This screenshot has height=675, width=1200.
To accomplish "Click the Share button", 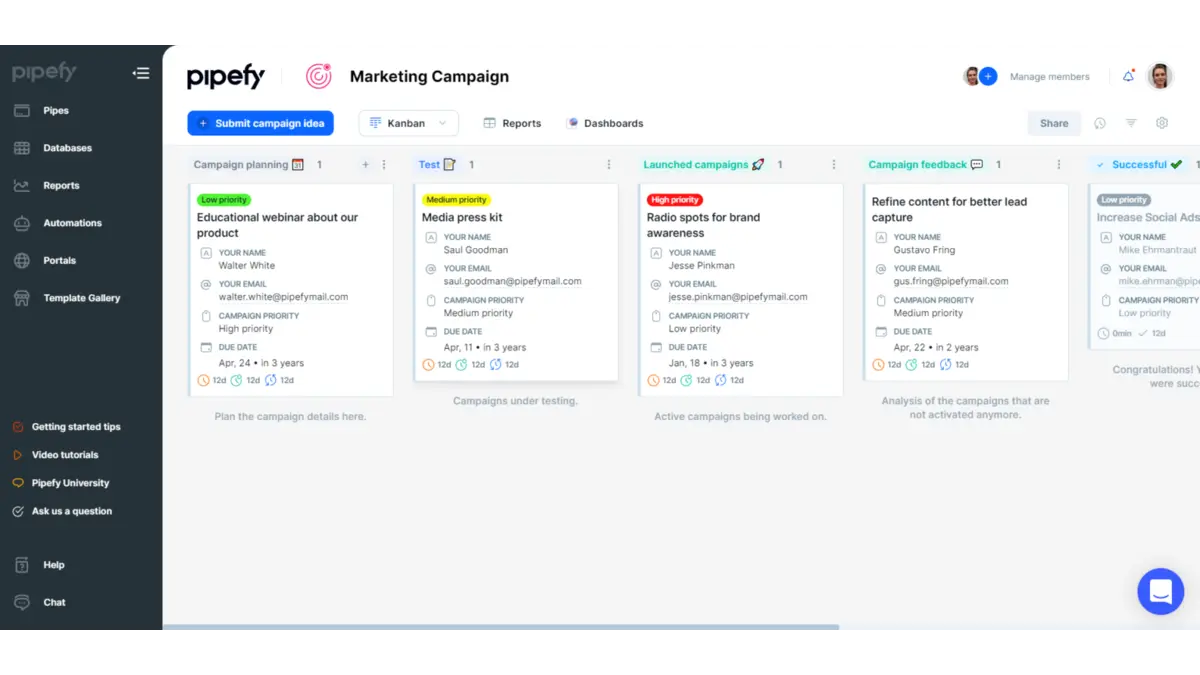I will click(1054, 123).
